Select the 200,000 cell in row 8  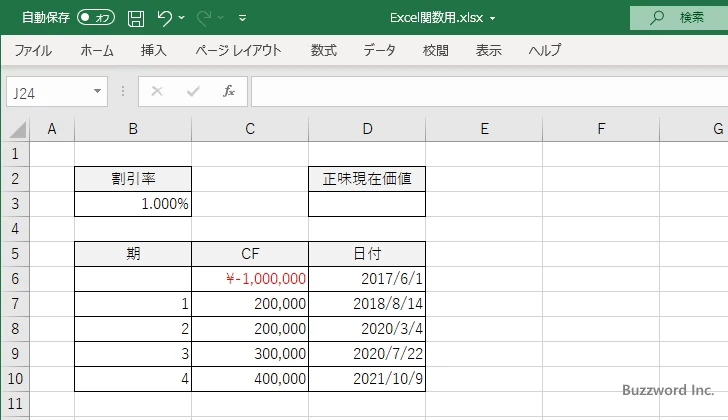coord(250,329)
